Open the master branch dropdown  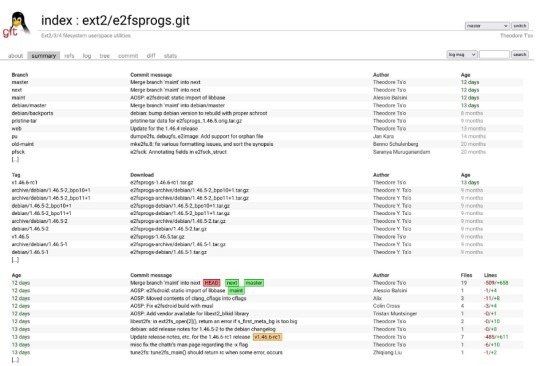click(487, 26)
